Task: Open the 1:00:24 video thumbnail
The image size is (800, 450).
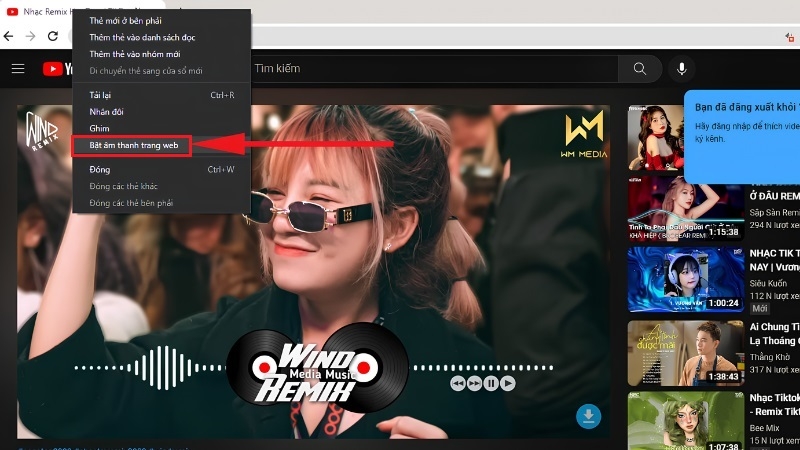Action: pos(686,280)
